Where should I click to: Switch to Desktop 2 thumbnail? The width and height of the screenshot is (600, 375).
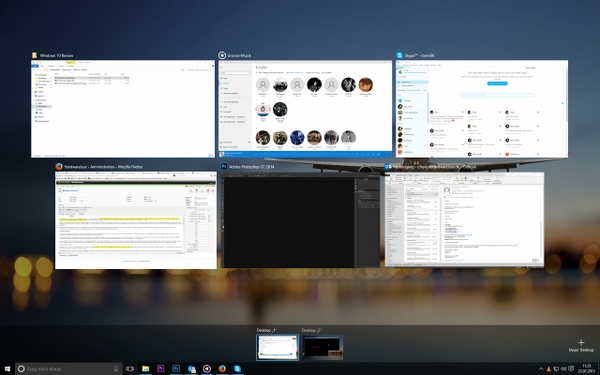coord(322,347)
